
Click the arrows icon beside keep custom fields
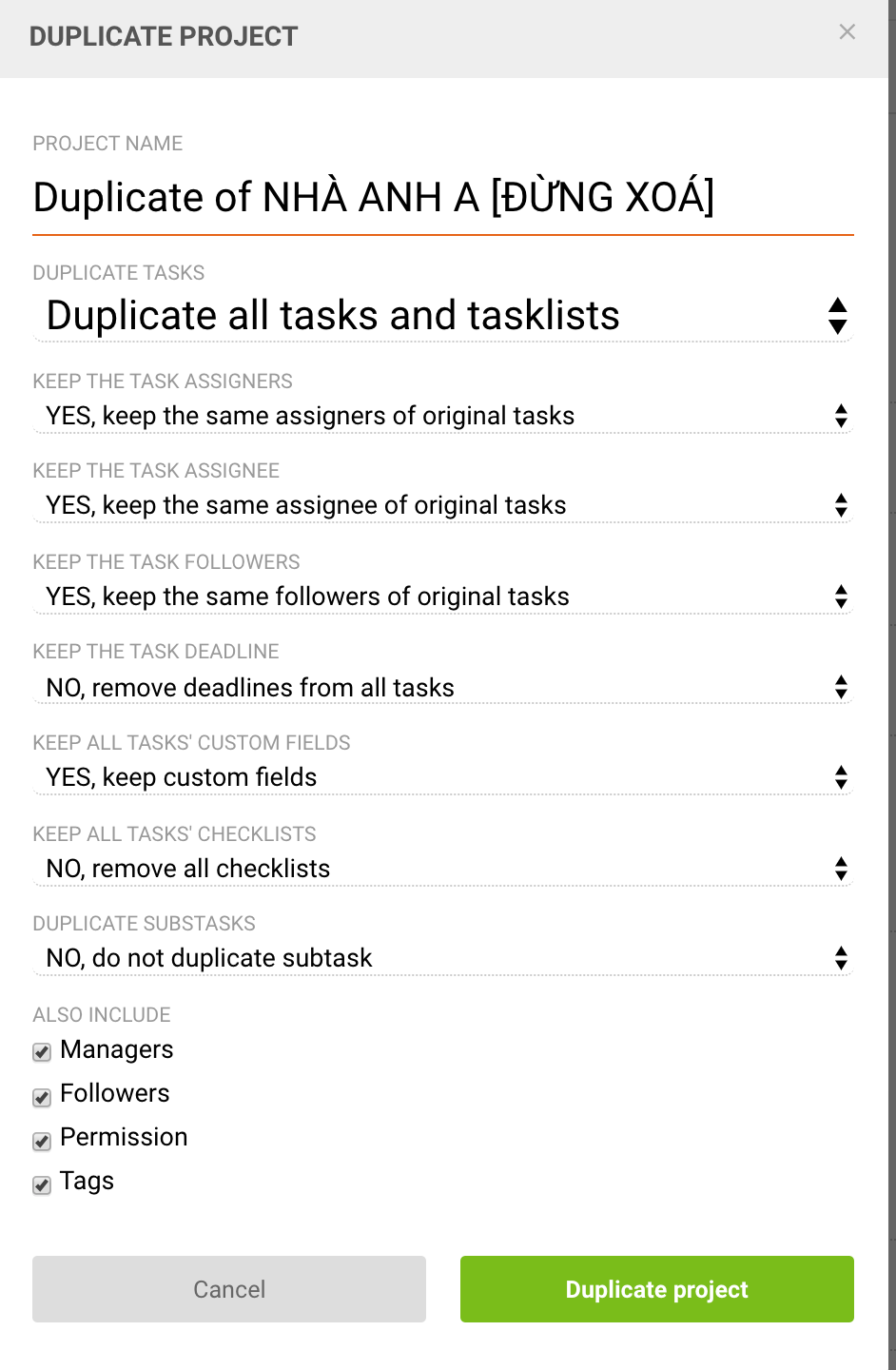[841, 777]
